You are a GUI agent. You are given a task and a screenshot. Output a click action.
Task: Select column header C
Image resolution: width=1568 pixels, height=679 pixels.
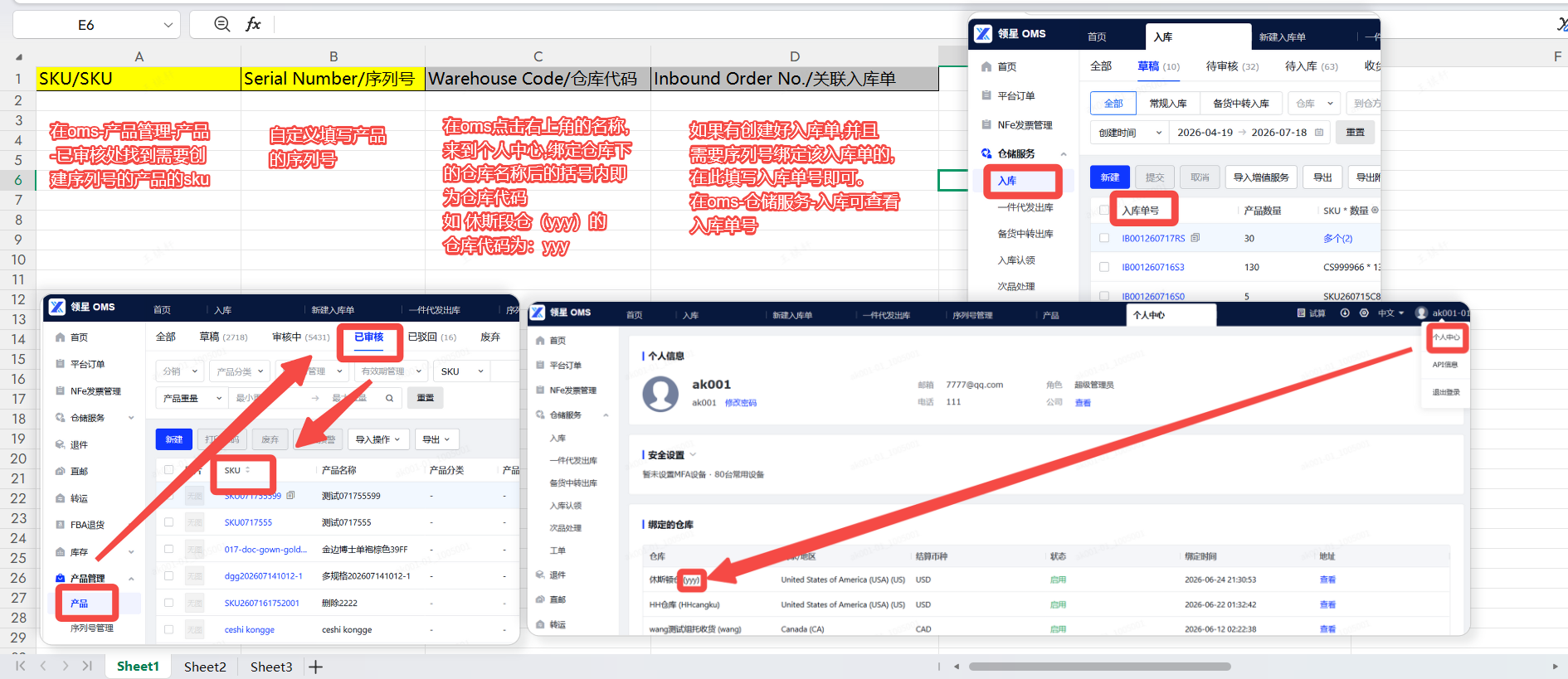tap(538, 57)
